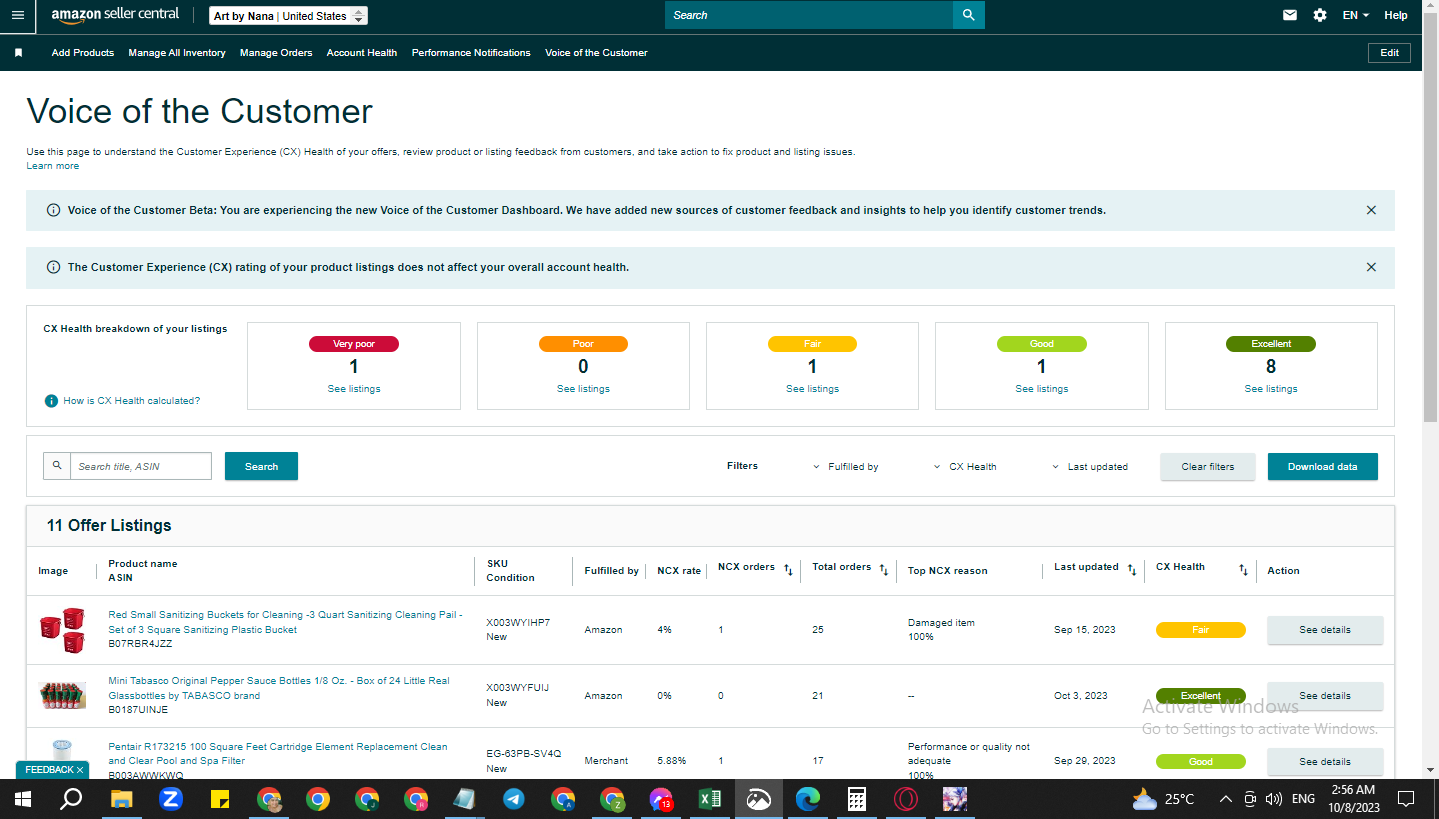Click the header Search input field
Image resolution: width=1439 pixels, height=819 pixels.
pyautogui.click(x=809, y=15)
